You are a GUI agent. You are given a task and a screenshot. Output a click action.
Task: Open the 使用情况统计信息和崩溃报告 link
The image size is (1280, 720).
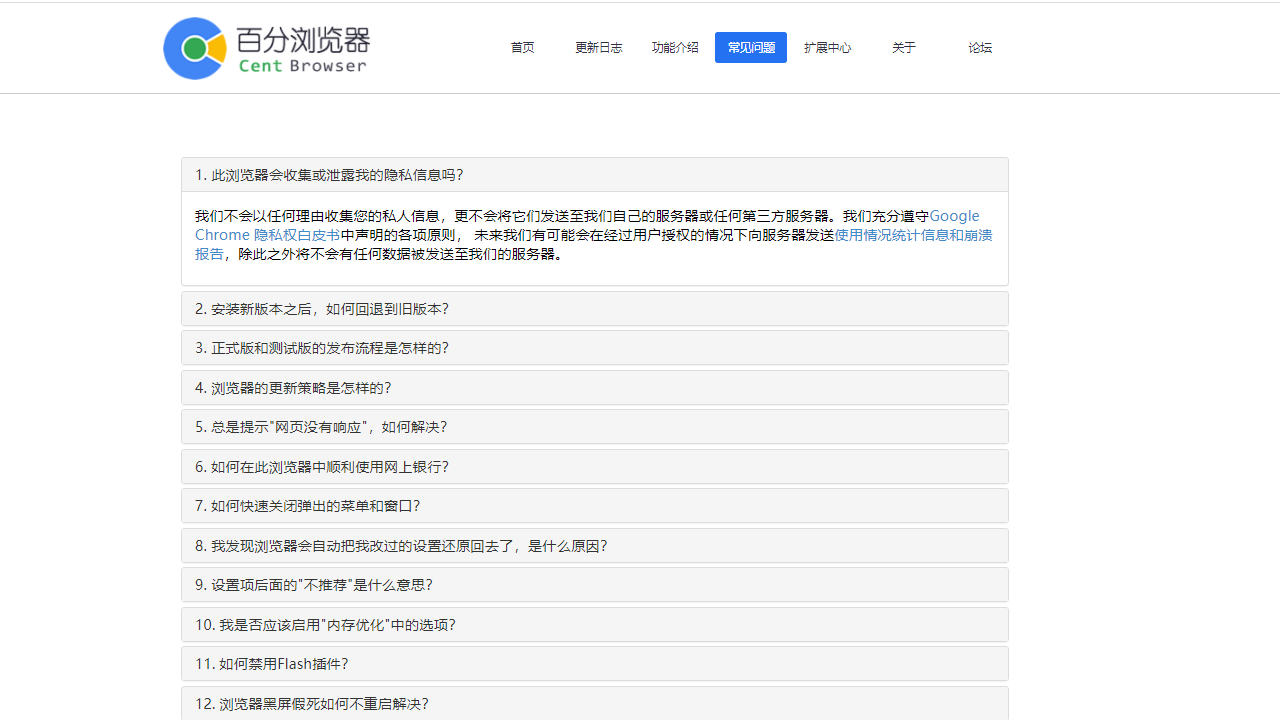tap(912, 235)
